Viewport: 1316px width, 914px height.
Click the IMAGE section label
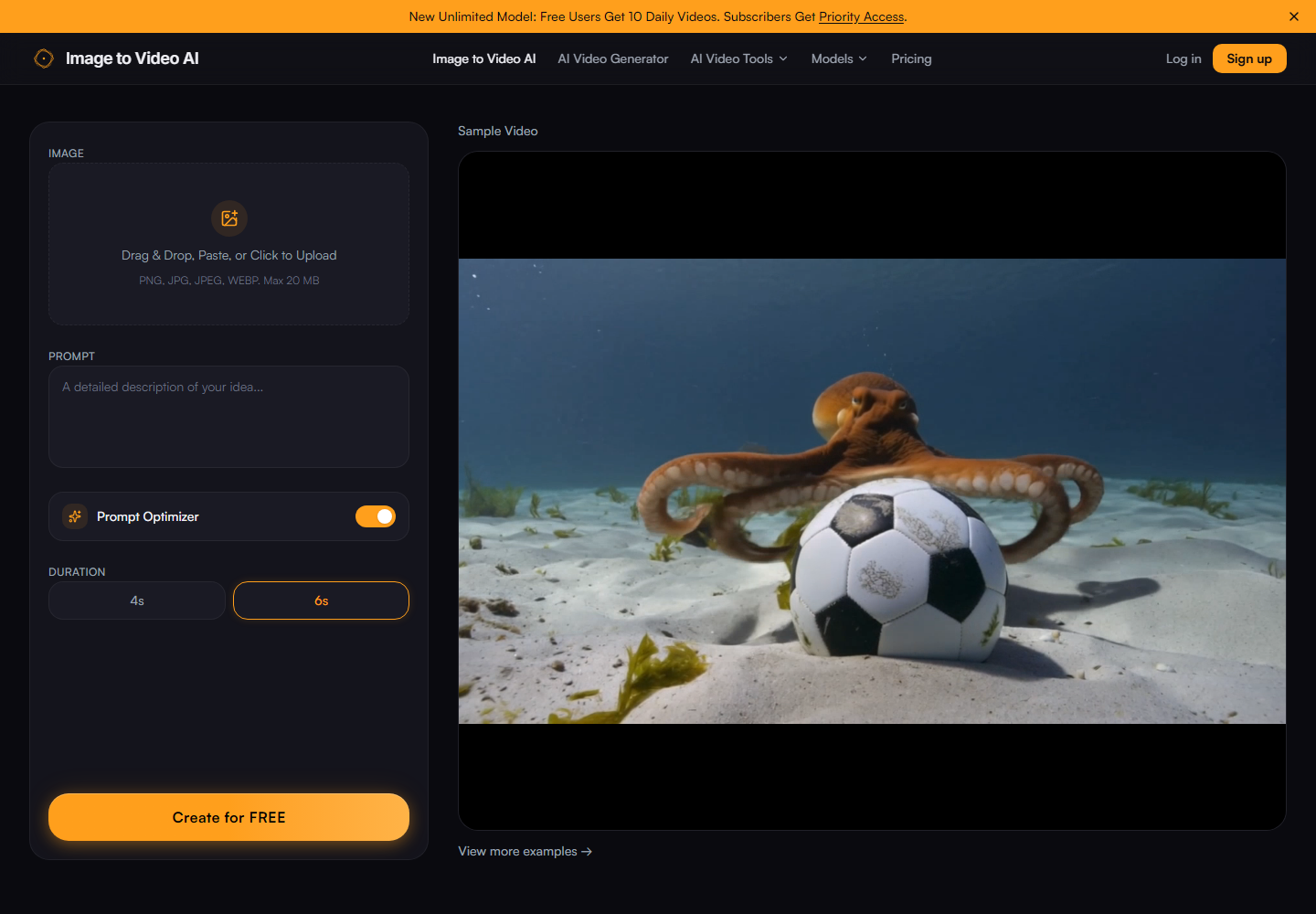pyautogui.click(x=66, y=154)
